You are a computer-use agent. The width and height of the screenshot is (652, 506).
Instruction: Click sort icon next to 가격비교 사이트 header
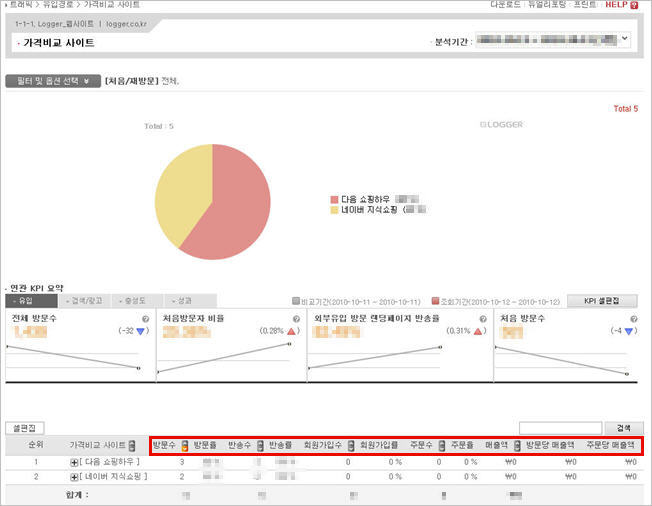[133, 444]
